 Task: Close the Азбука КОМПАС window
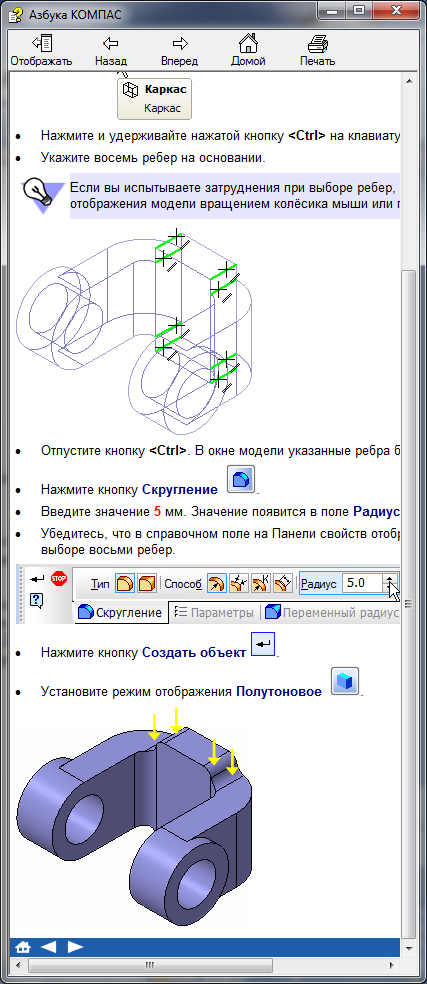coord(398,10)
